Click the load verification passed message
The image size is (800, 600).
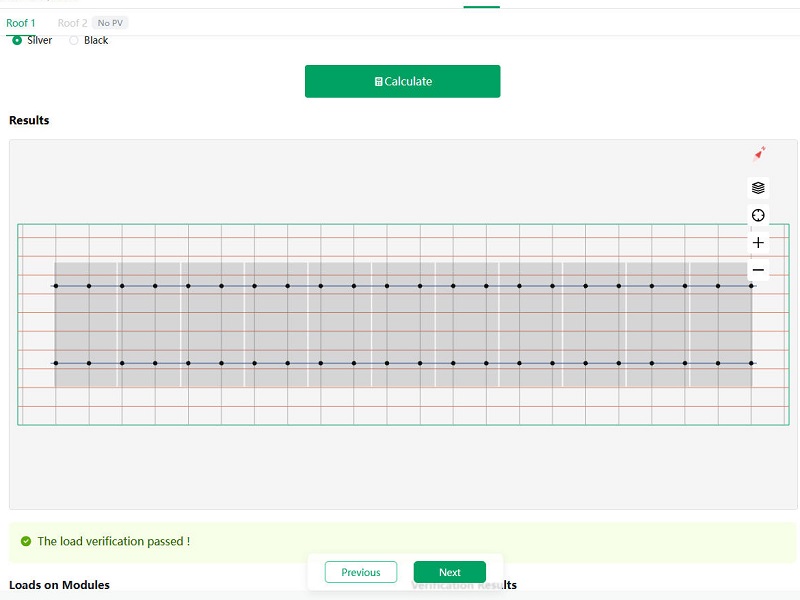114,541
